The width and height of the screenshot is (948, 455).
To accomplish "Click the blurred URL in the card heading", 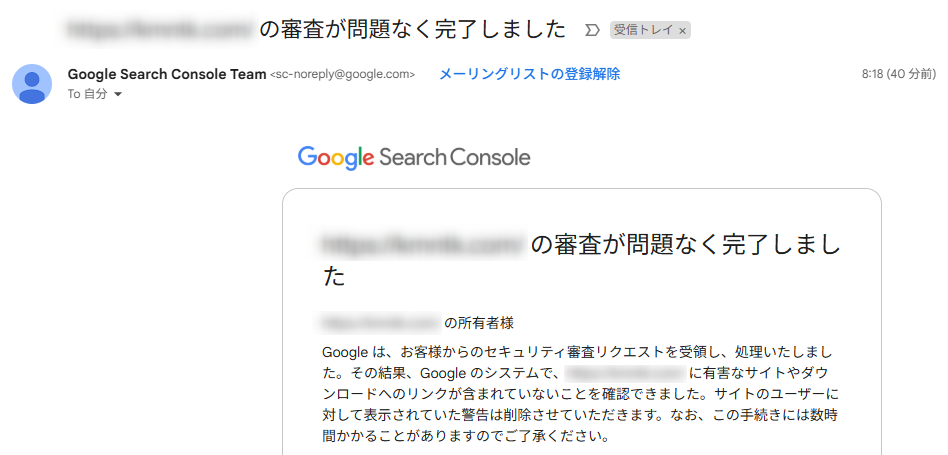I will click(424, 244).
